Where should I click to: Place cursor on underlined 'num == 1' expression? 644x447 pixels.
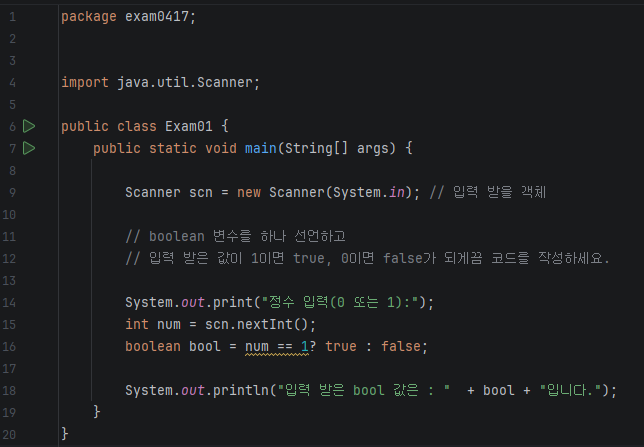(277, 347)
